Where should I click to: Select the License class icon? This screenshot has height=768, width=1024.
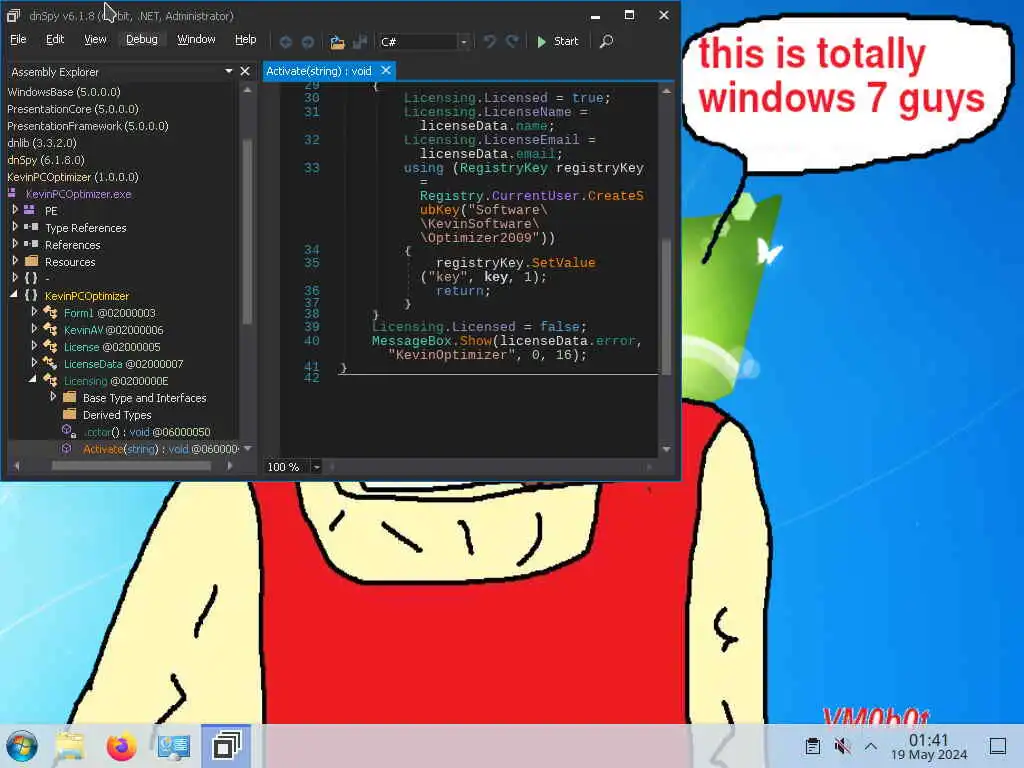(50, 346)
